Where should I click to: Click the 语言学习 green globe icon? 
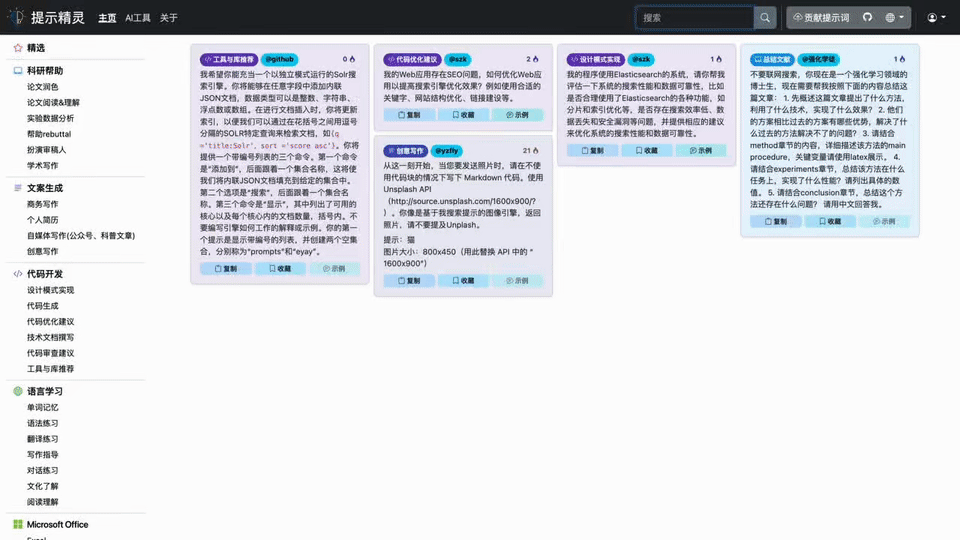pyautogui.click(x=18, y=391)
